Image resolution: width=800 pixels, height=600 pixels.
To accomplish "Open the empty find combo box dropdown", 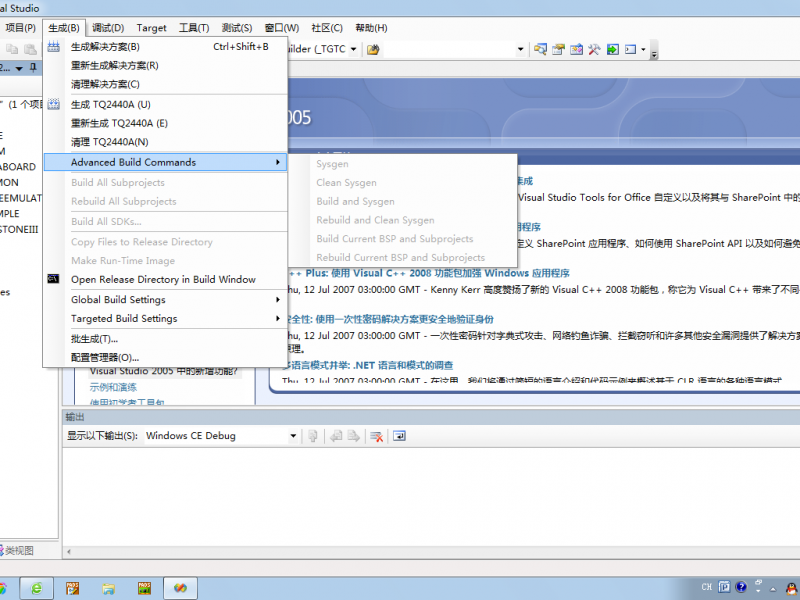I will click(x=520, y=48).
